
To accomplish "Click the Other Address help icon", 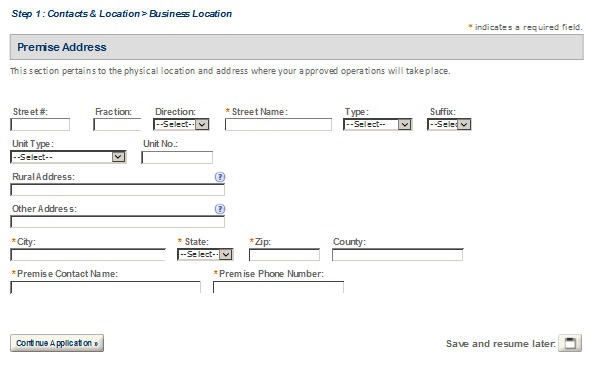I will (220, 209).
